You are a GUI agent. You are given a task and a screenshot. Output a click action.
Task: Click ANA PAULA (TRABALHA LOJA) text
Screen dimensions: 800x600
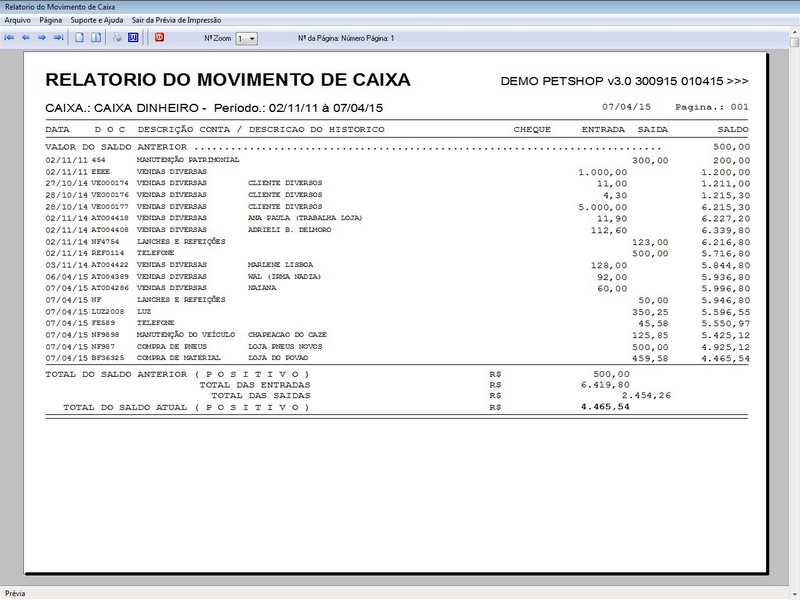pyautogui.click(x=305, y=218)
